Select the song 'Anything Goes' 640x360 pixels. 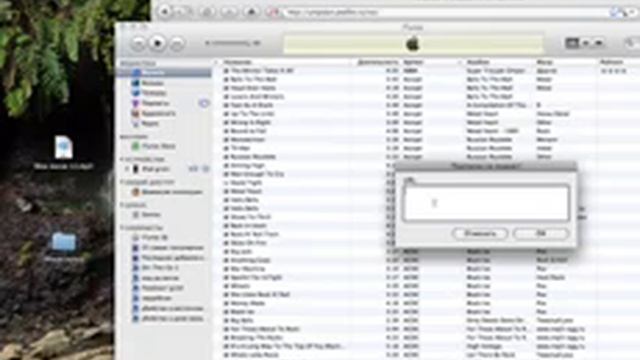click(250, 260)
